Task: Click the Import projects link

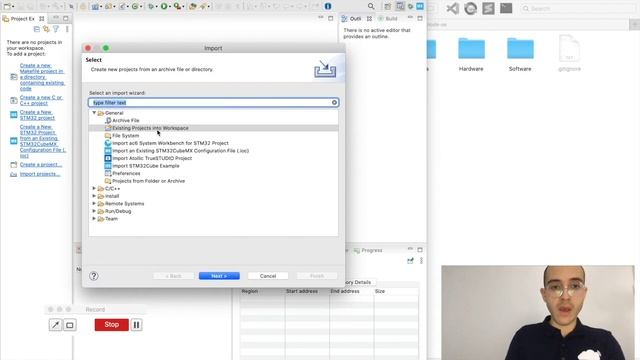Action: click(40, 174)
